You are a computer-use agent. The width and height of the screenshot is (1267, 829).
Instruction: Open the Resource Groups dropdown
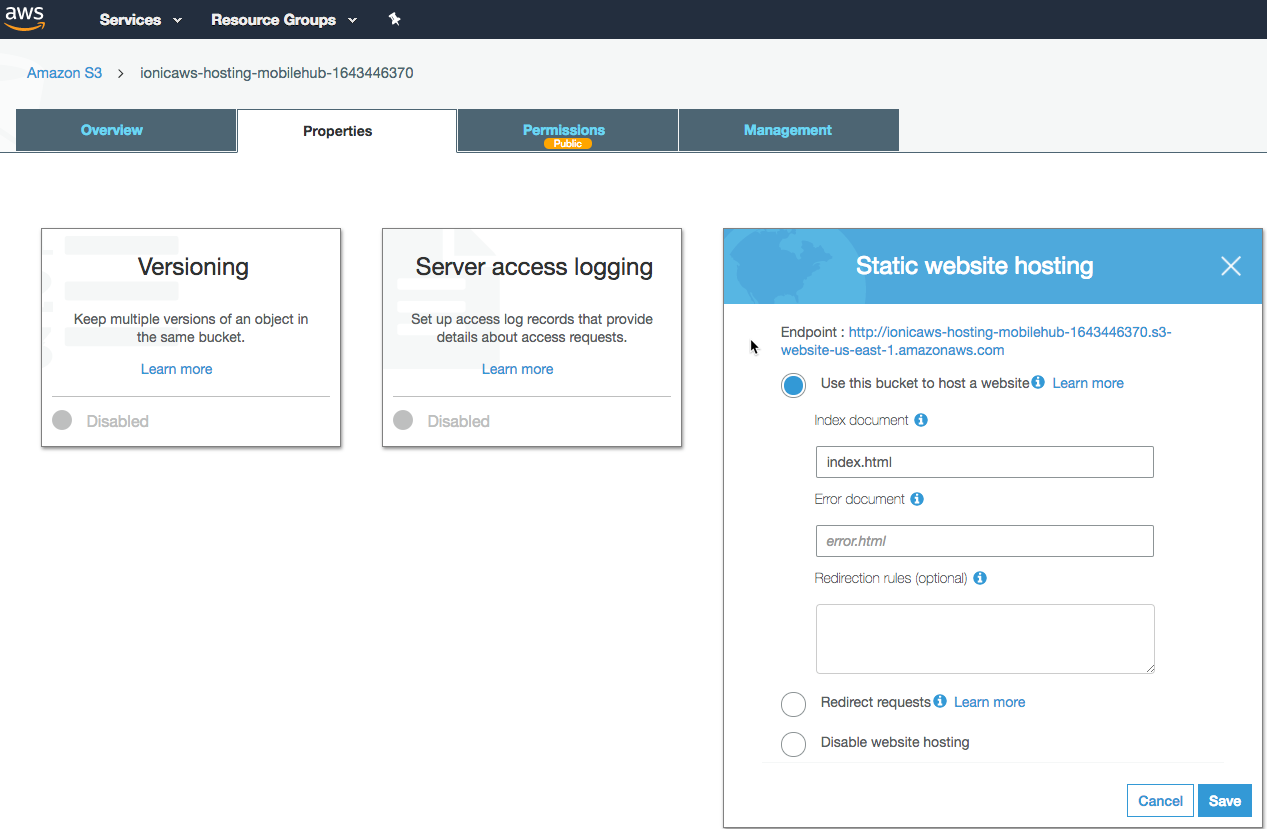(284, 20)
